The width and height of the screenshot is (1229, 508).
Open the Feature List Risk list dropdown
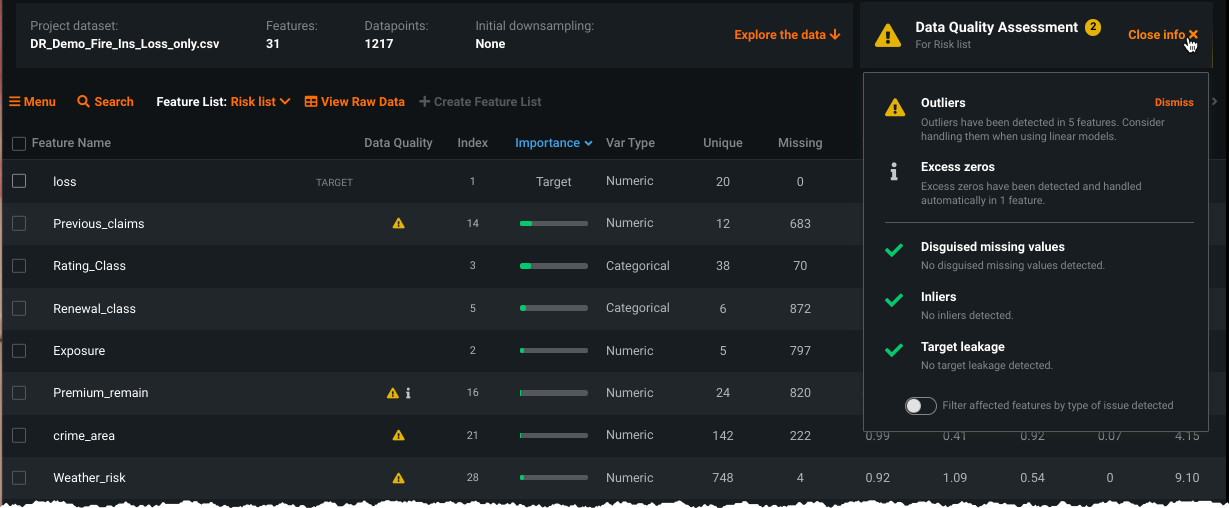coord(260,102)
